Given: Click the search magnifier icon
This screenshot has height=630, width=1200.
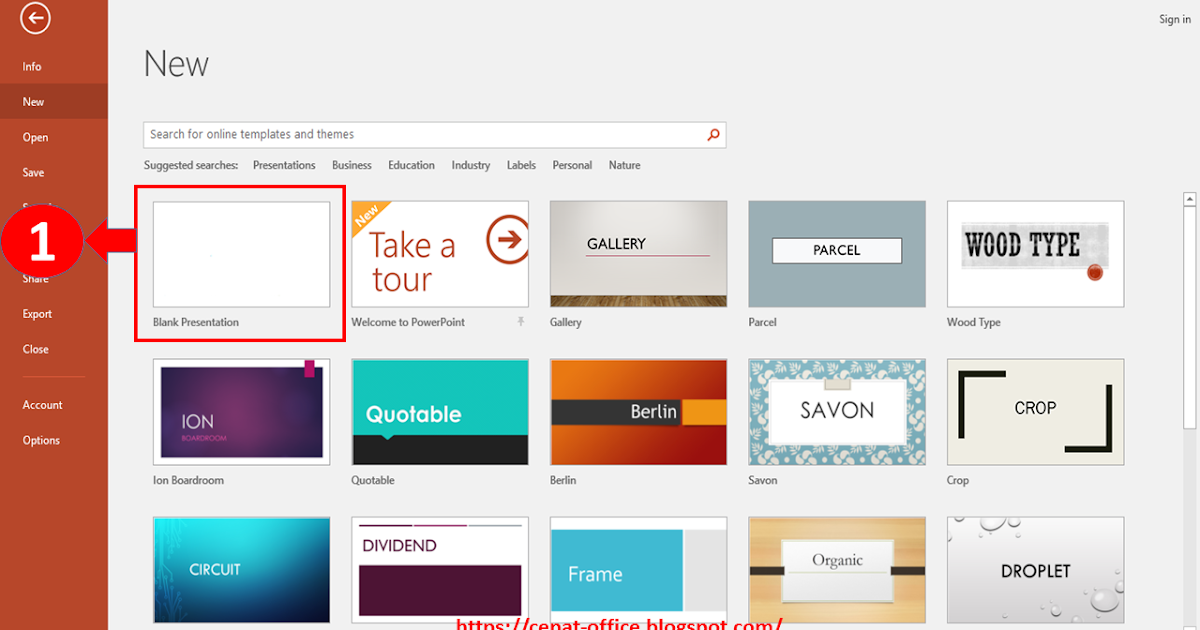Looking at the screenshot, I should coord(713,135).
